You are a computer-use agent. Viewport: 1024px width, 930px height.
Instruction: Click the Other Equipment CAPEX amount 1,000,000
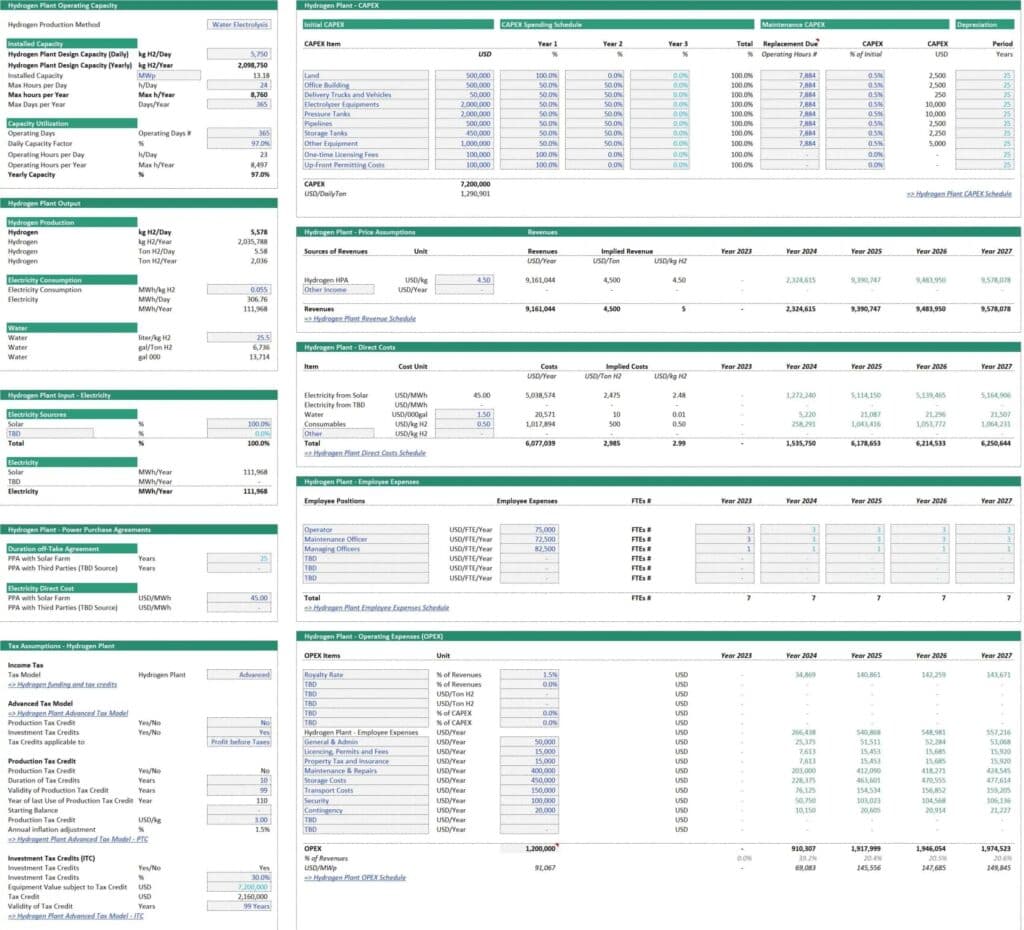464,144
